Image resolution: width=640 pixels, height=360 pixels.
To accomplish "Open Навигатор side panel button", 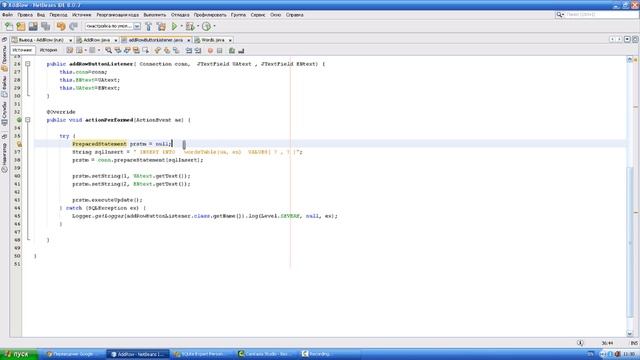I will (4, 157).
